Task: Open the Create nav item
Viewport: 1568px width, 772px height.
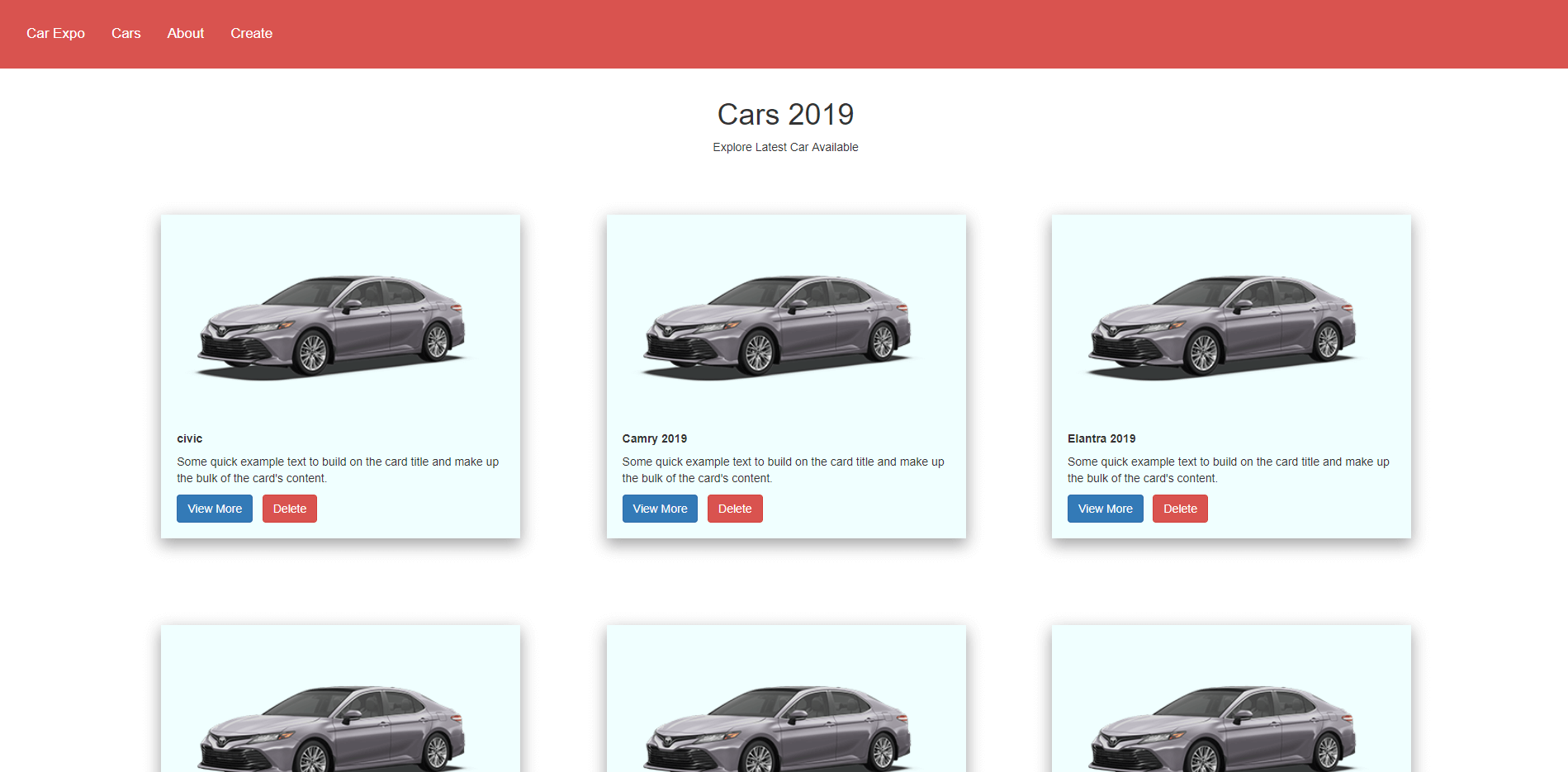Action: (x=251, y=33)
